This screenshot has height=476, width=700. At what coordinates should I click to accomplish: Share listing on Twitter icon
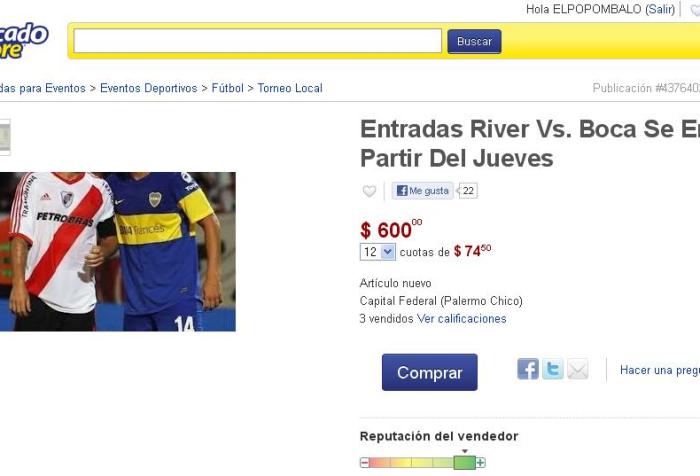[553, 369]
